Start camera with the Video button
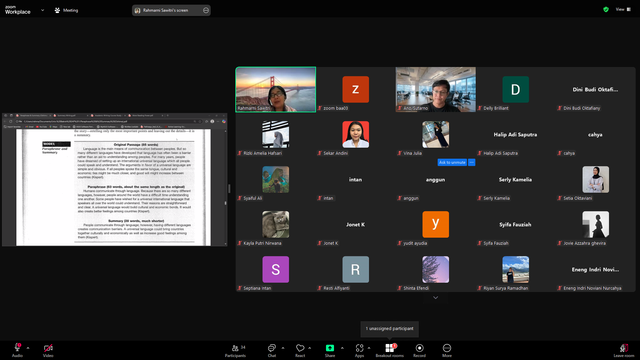 48,350
